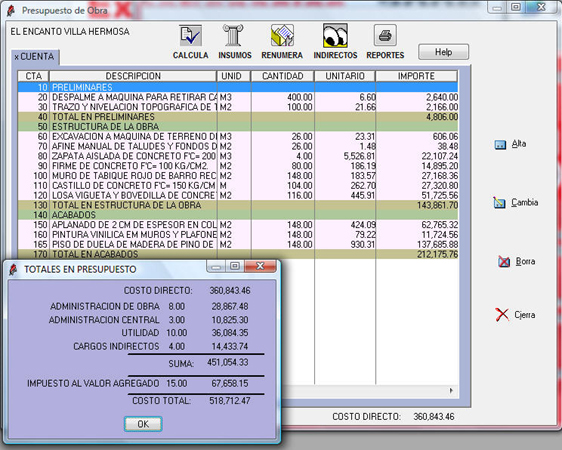Select row 80 ZAPATA AISLADA DE CONCRETO
Viewport: 562px width, 450px height.
[238, 156]
